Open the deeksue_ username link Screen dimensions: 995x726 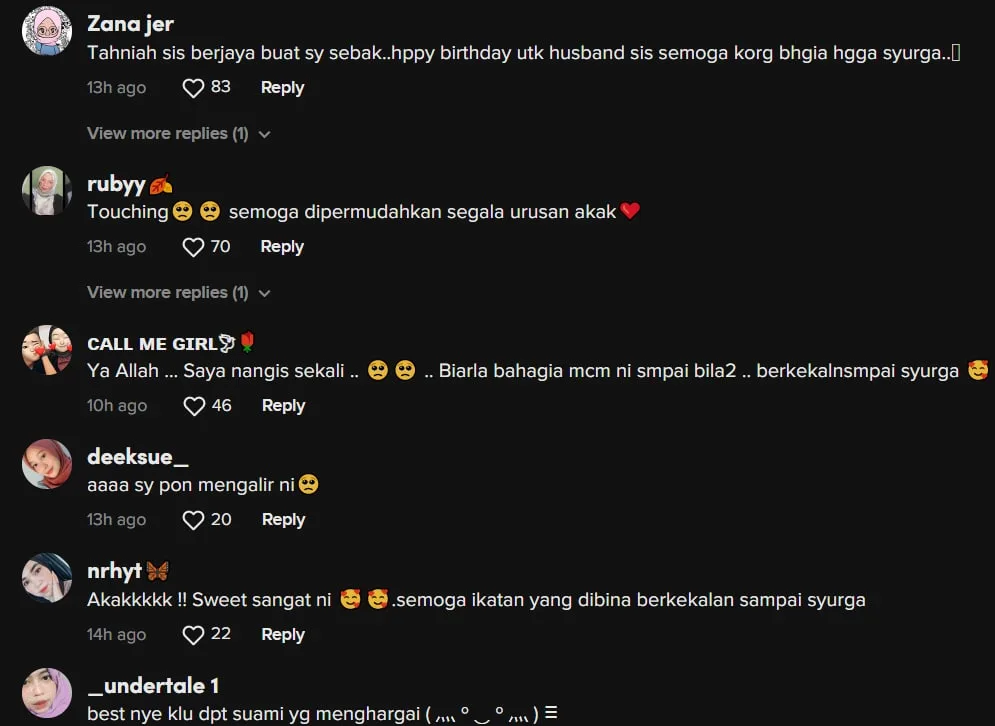pyautogui.click(x=138, y=457)
